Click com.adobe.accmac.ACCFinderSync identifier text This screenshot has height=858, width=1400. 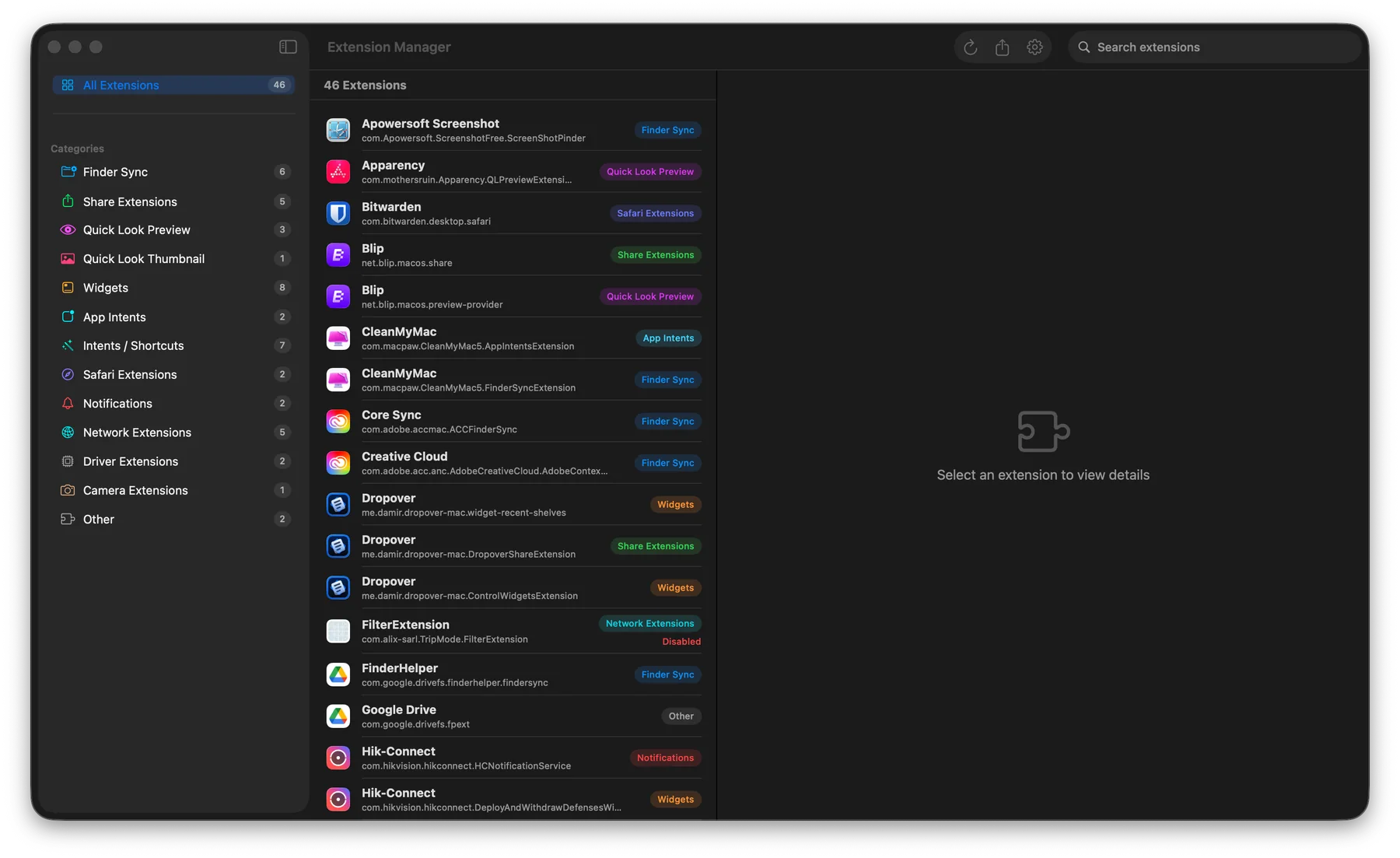439,429
